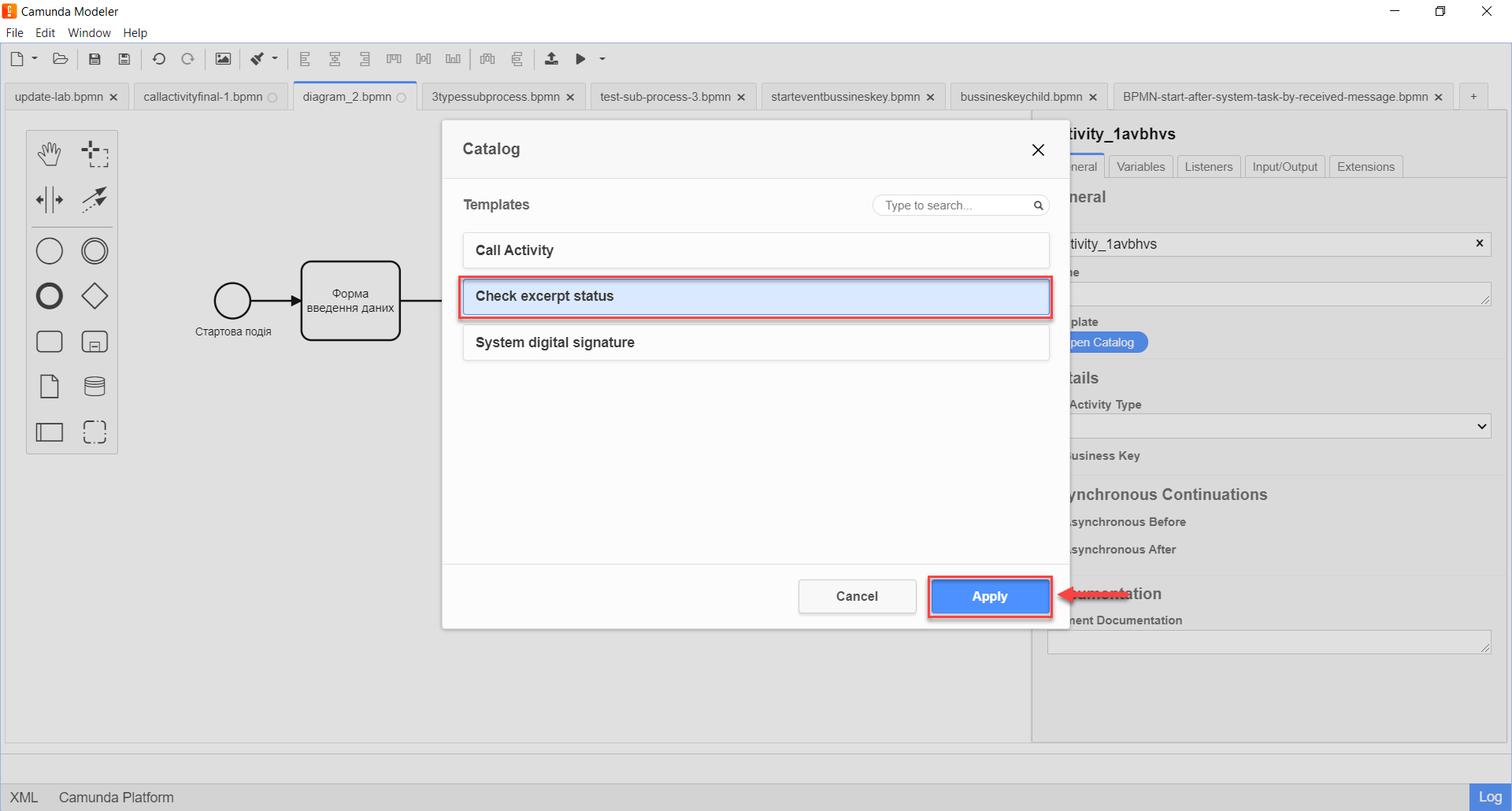Open the File menu
The width and height of the screenshot is (1512, 811).
14,33
